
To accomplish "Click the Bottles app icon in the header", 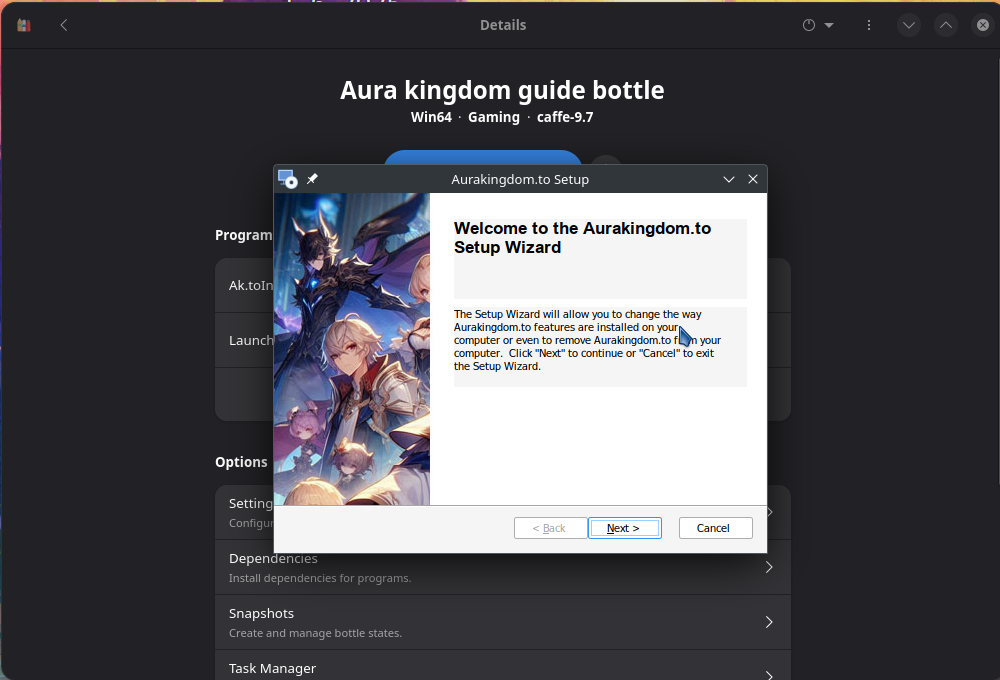I will 24,26.
